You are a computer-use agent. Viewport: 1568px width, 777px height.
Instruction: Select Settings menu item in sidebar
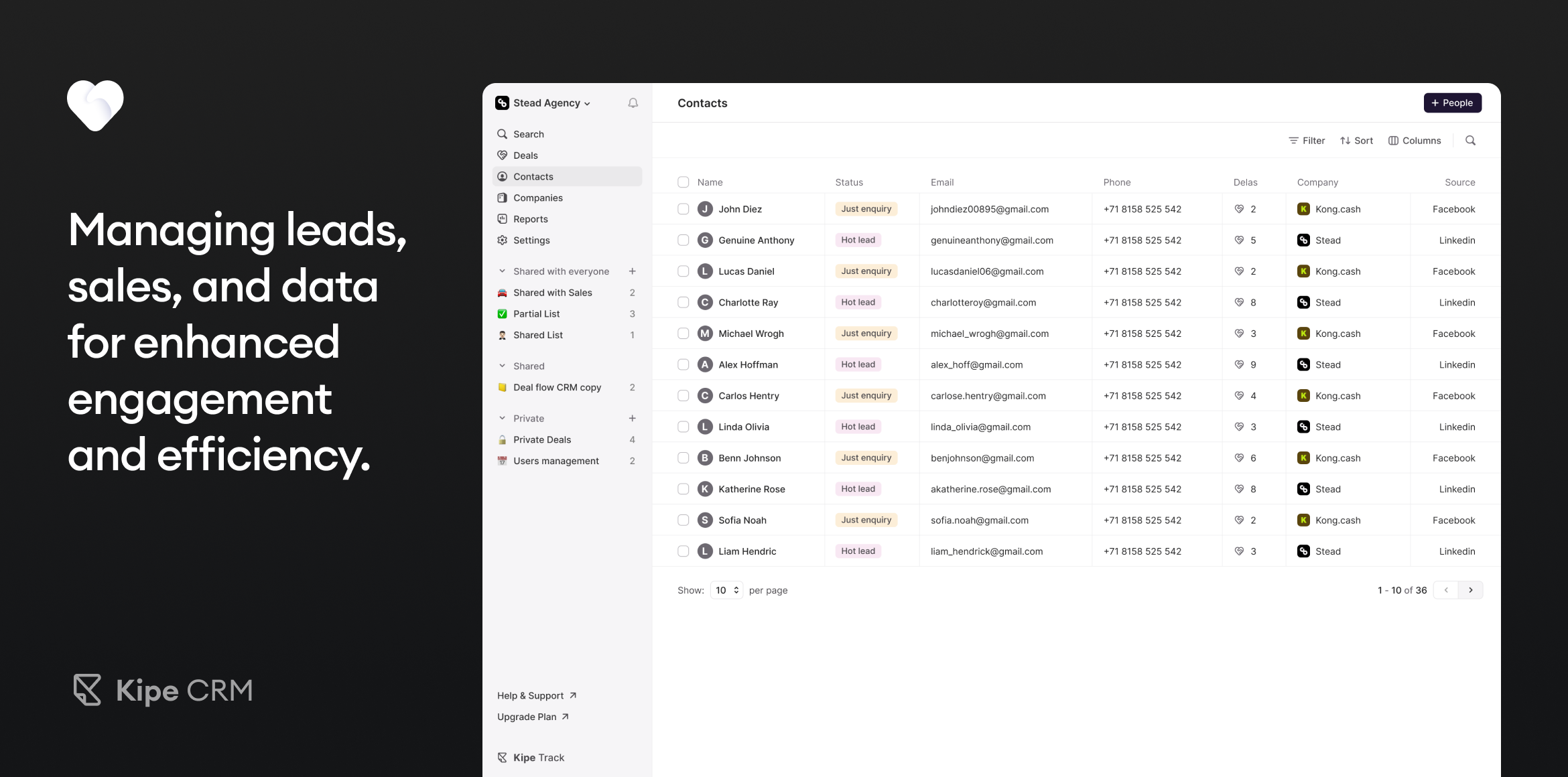coord(532,240)
